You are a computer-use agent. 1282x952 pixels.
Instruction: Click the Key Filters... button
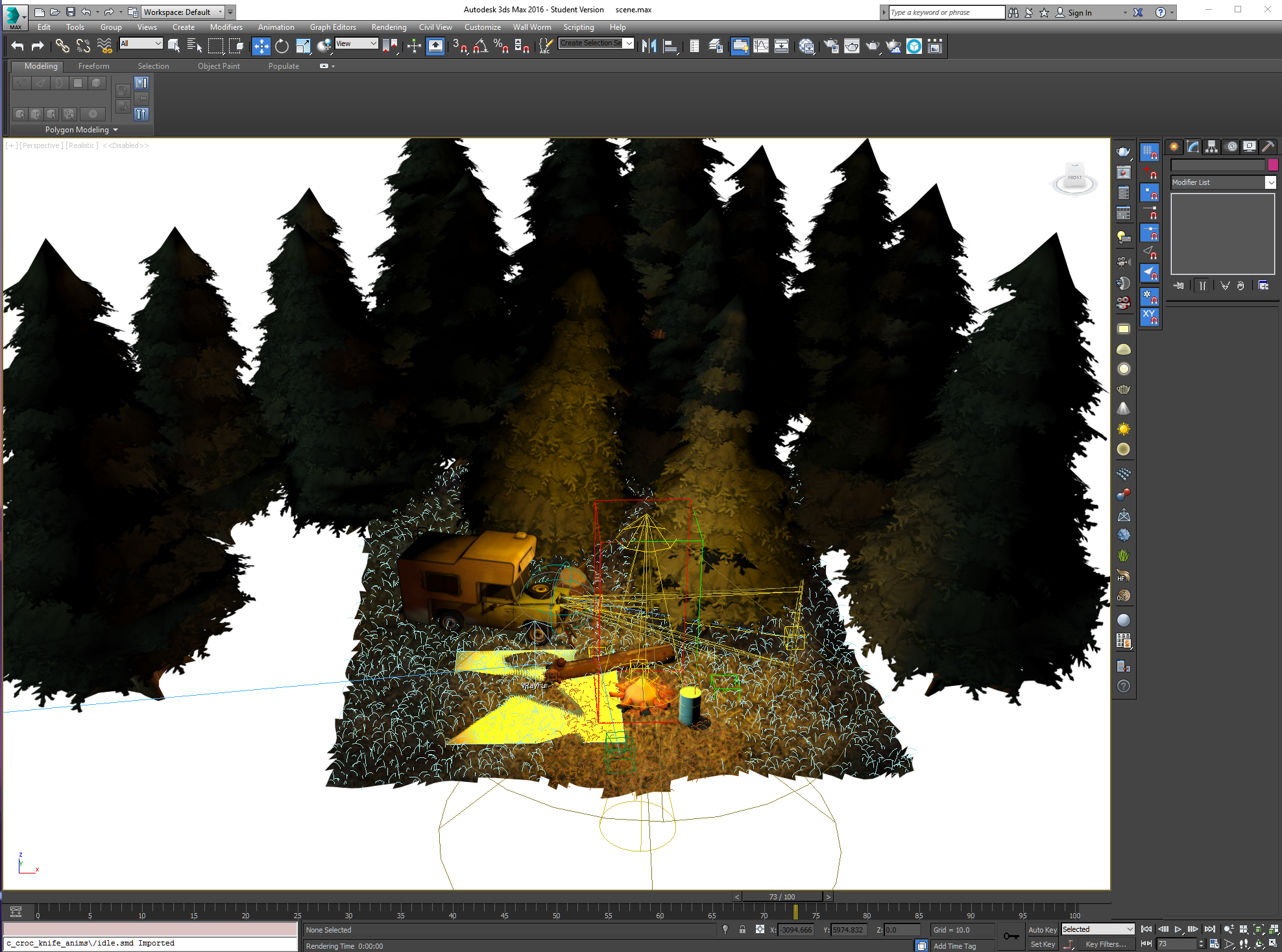(x=1106, y=945)
